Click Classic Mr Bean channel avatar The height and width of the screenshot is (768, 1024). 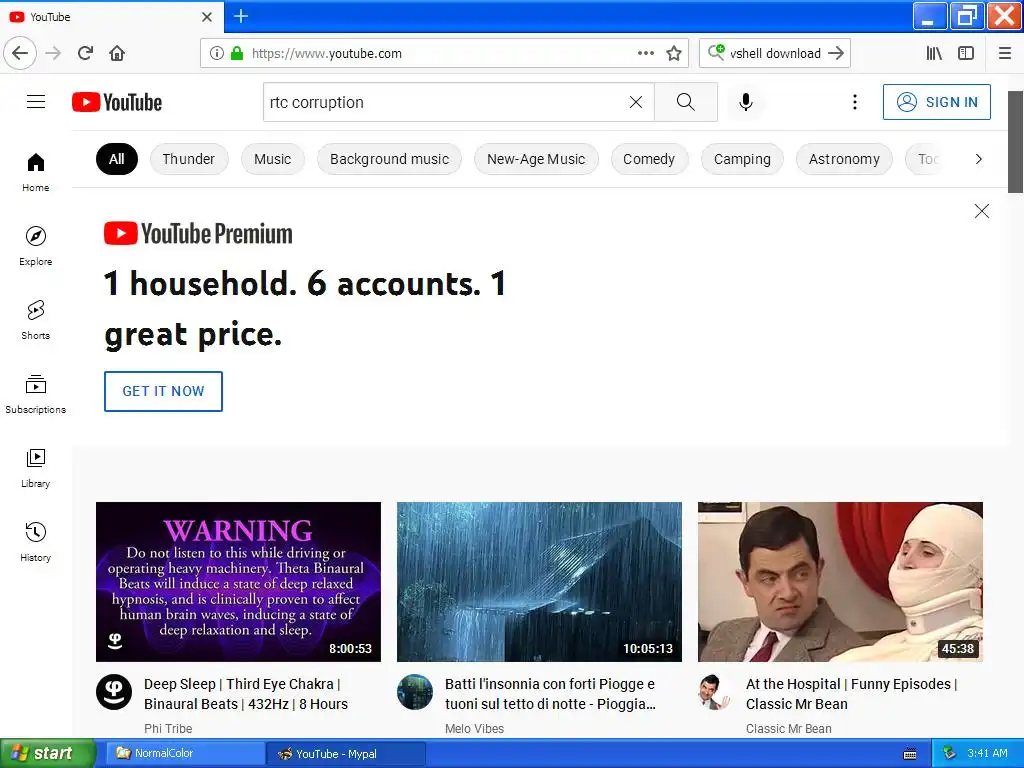[716, 692]
